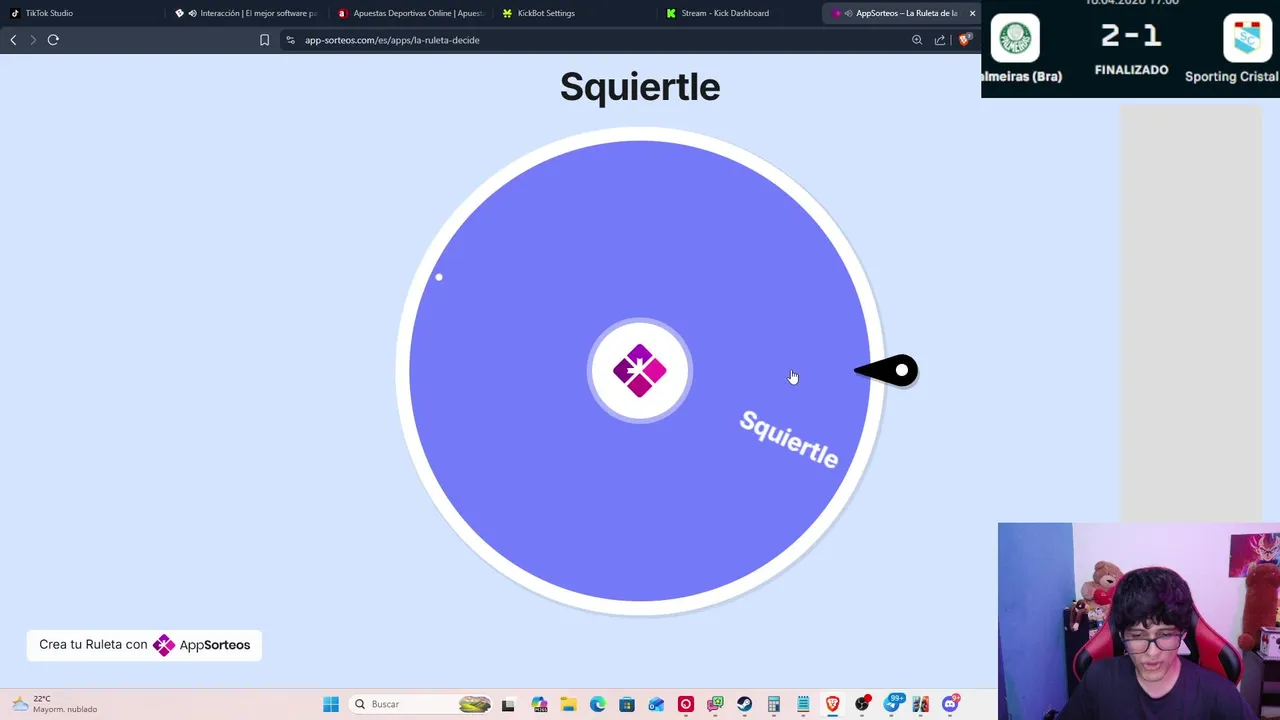Open the red circular app in the taskbar
The height and width of the screenshot is (720, 1280).
(686, 705)
